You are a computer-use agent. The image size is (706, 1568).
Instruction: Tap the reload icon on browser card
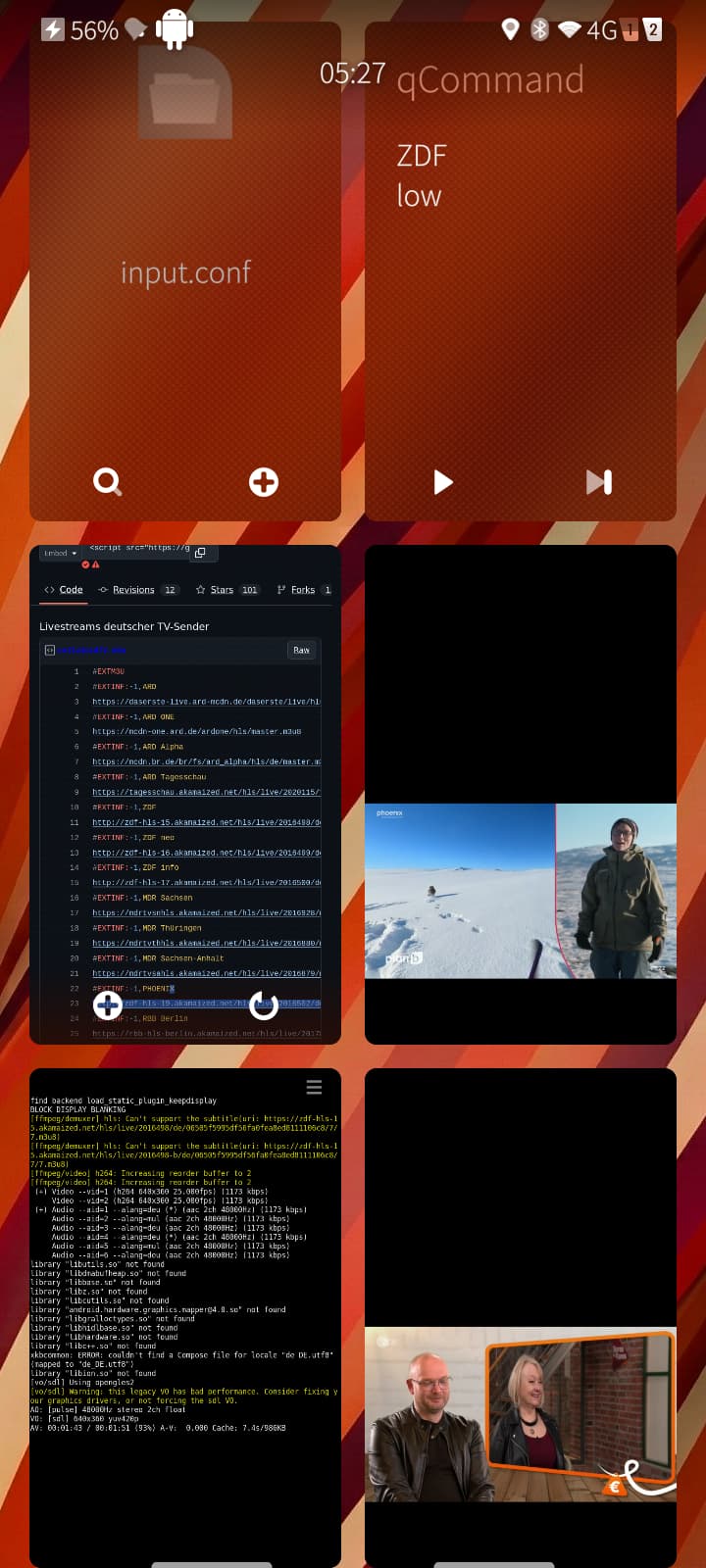click(x=264, y=1004)
